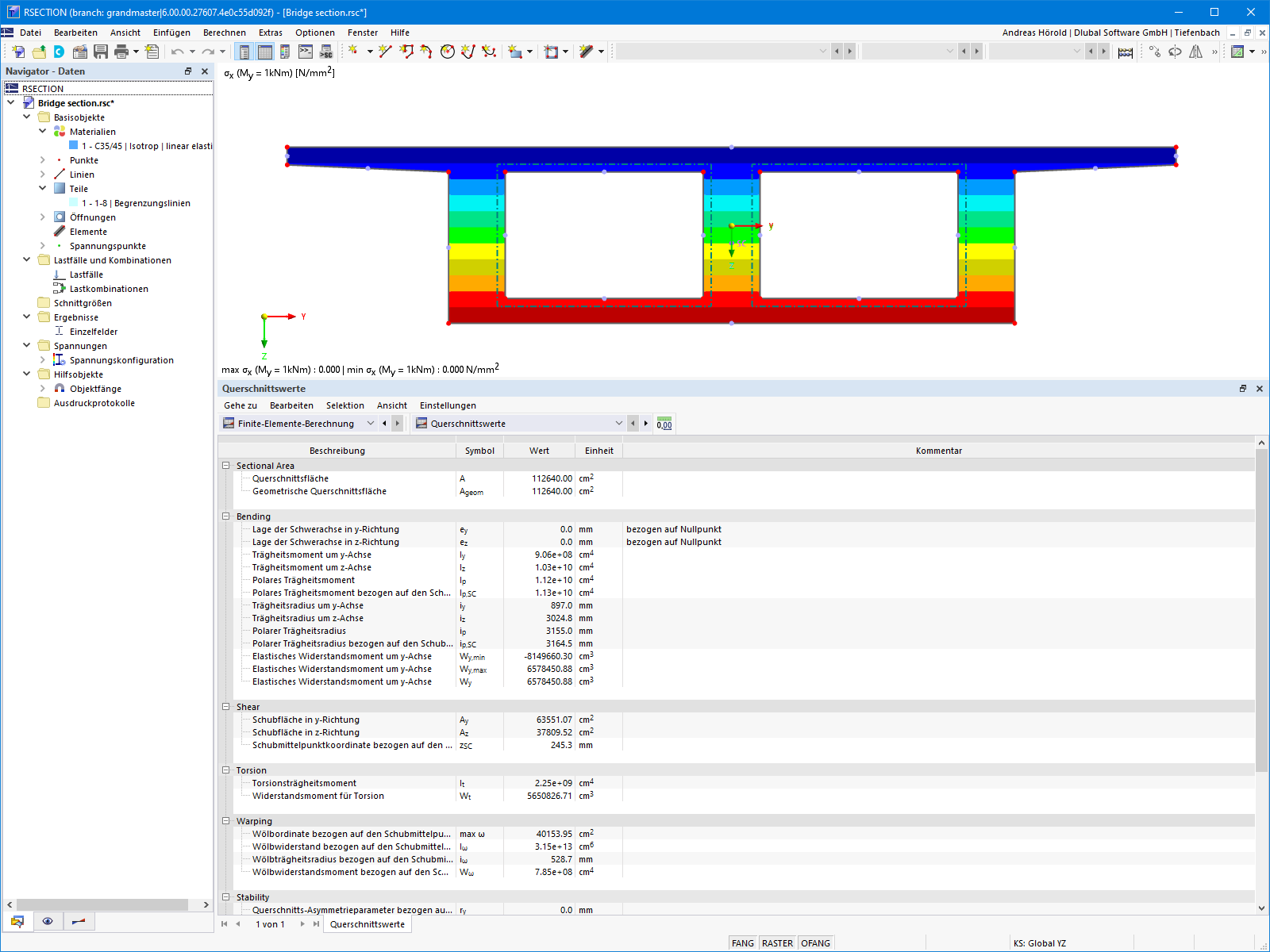Switch navigator to Data view tab icon
This screenshot has width=1270, height=952.
click(17, 921)
